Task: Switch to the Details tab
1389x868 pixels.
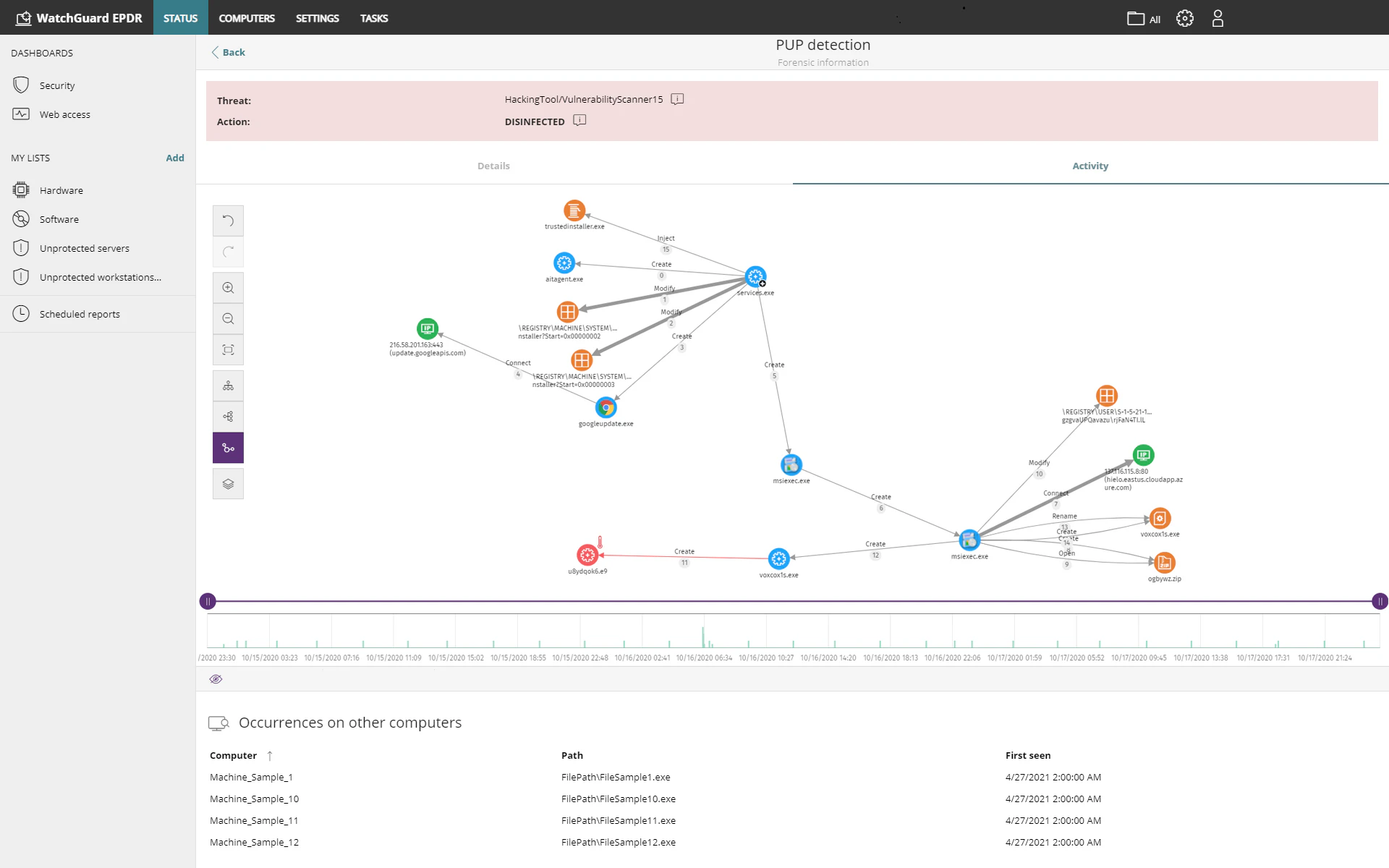Action: [493, 166]
